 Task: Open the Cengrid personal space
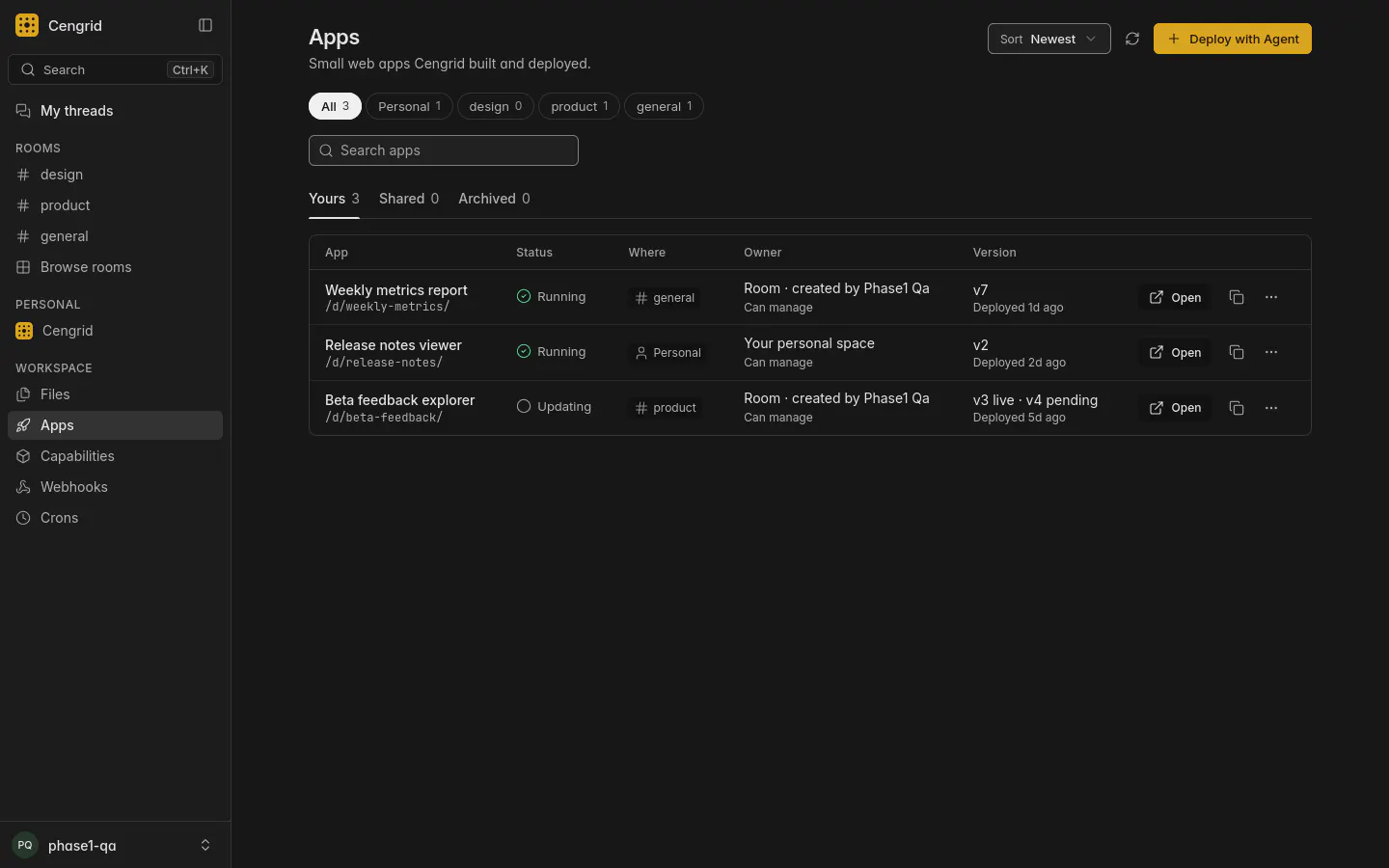point(116,331)
